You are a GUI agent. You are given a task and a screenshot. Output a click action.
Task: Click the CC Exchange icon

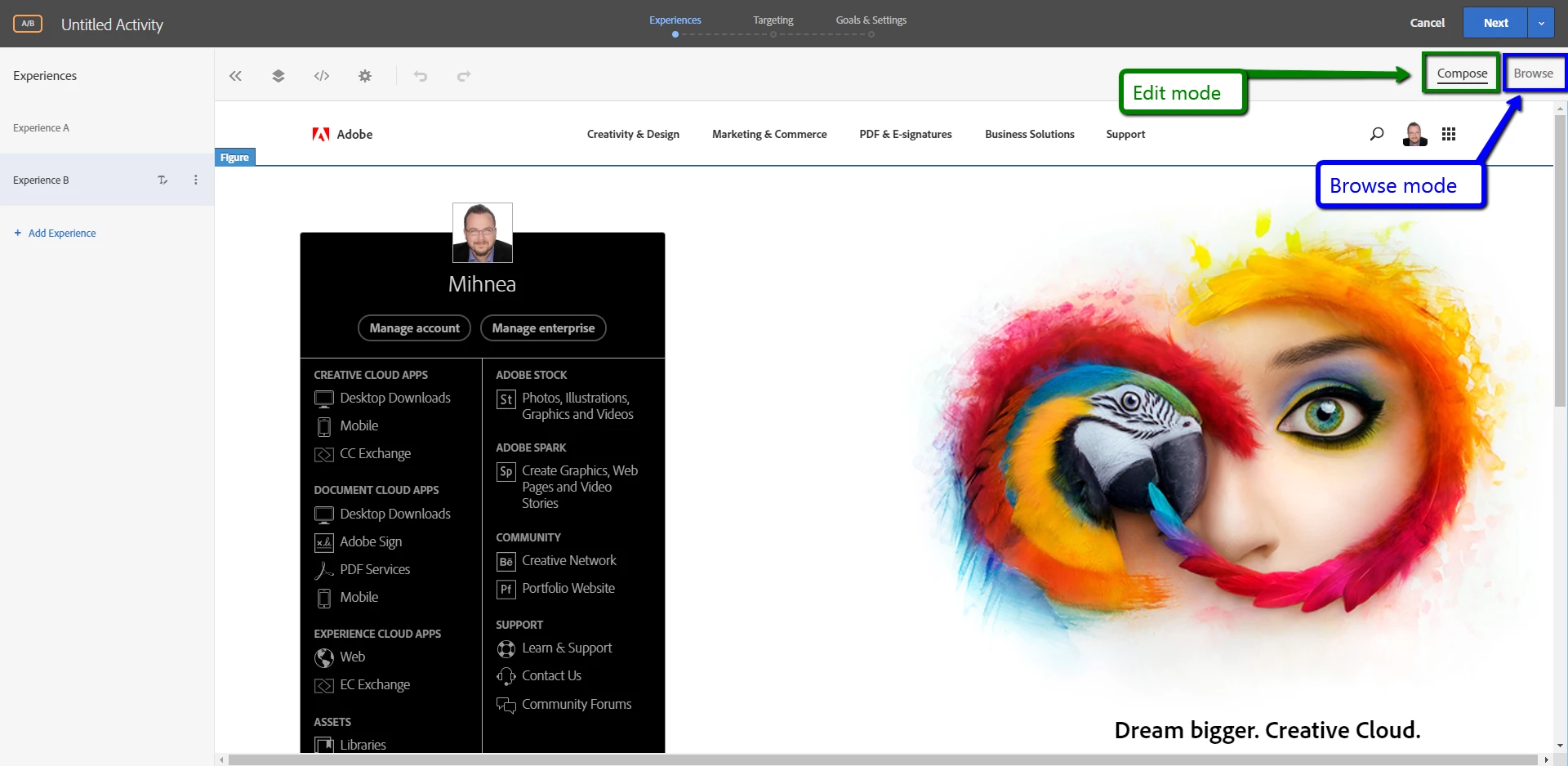(324, 454)
